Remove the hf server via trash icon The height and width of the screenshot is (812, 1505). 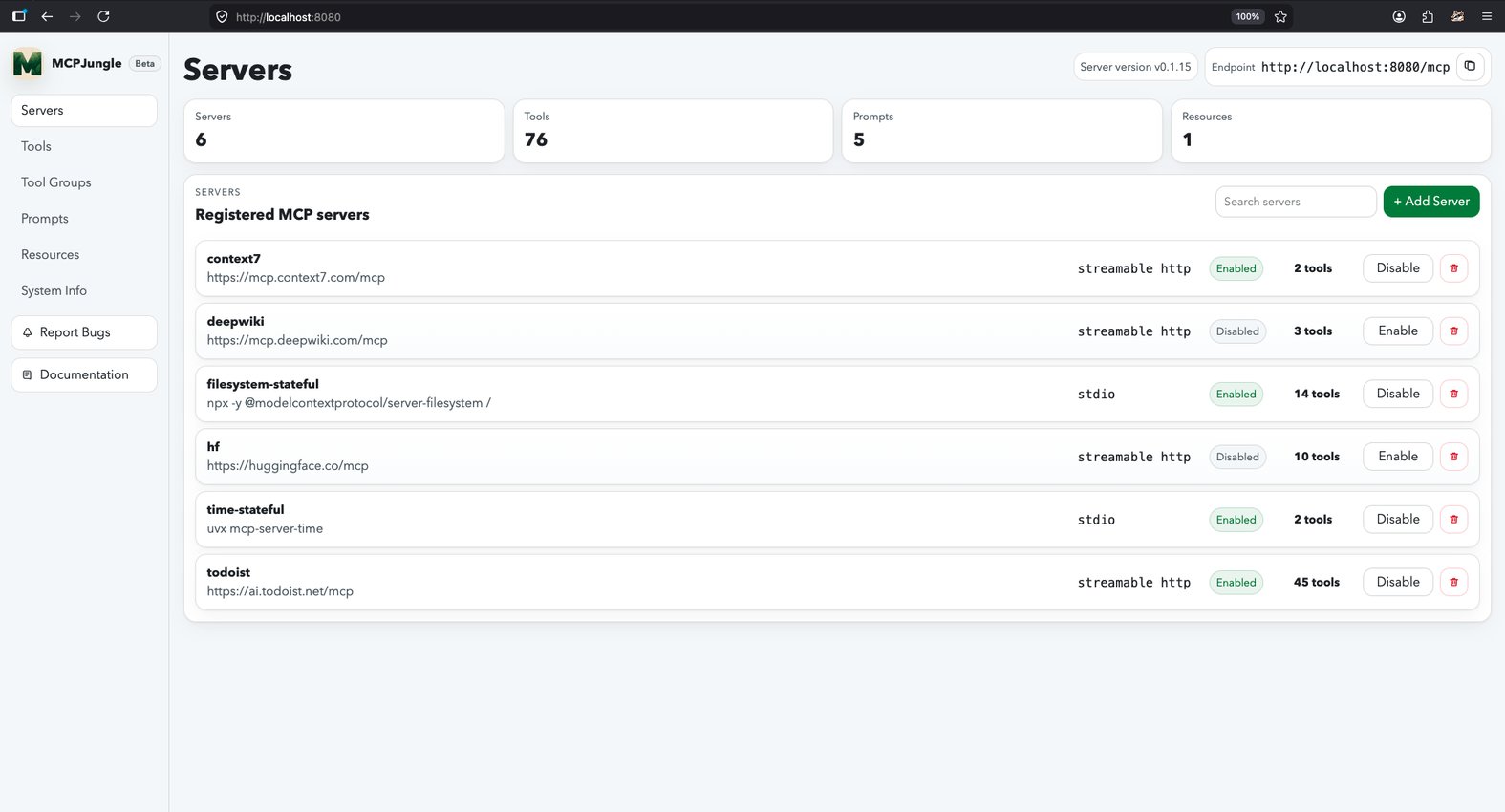(x=1453, y=457)
